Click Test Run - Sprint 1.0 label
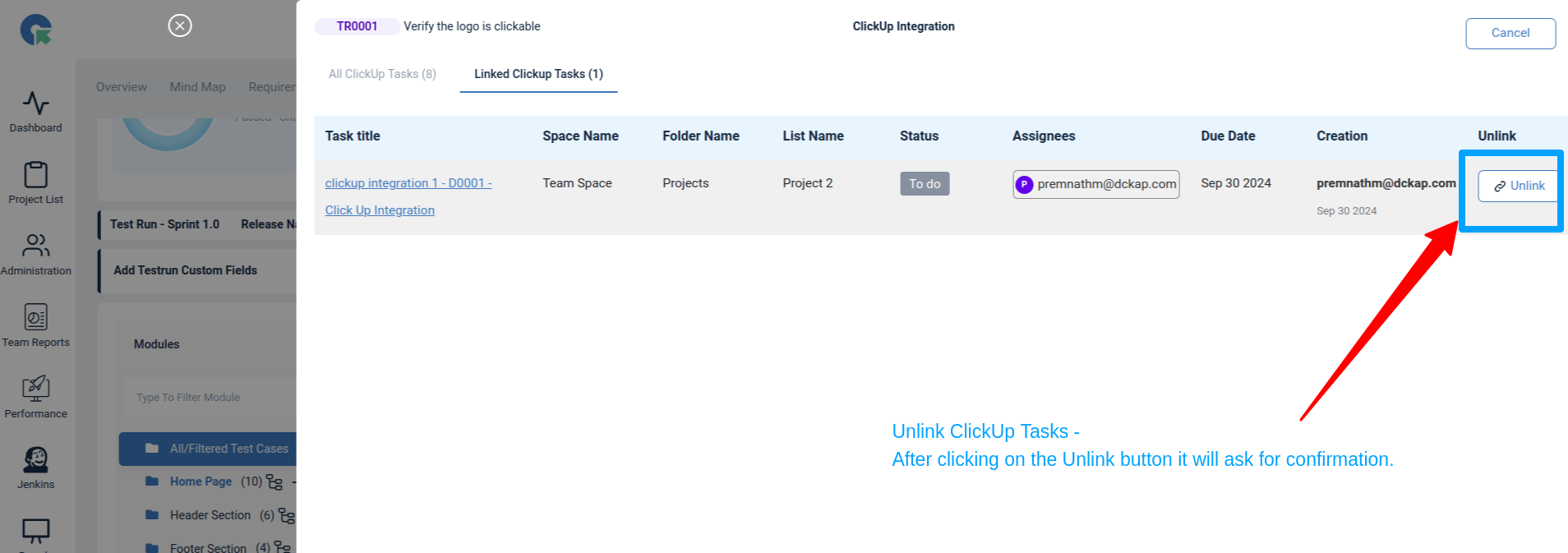 point(164,224)
